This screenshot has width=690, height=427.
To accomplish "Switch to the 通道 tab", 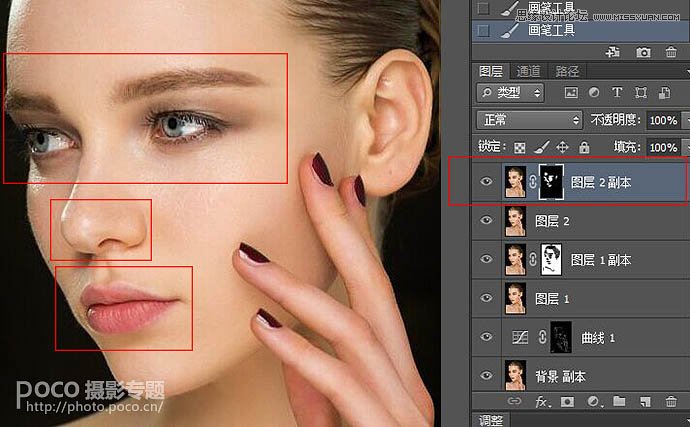I will click(529, 71).
